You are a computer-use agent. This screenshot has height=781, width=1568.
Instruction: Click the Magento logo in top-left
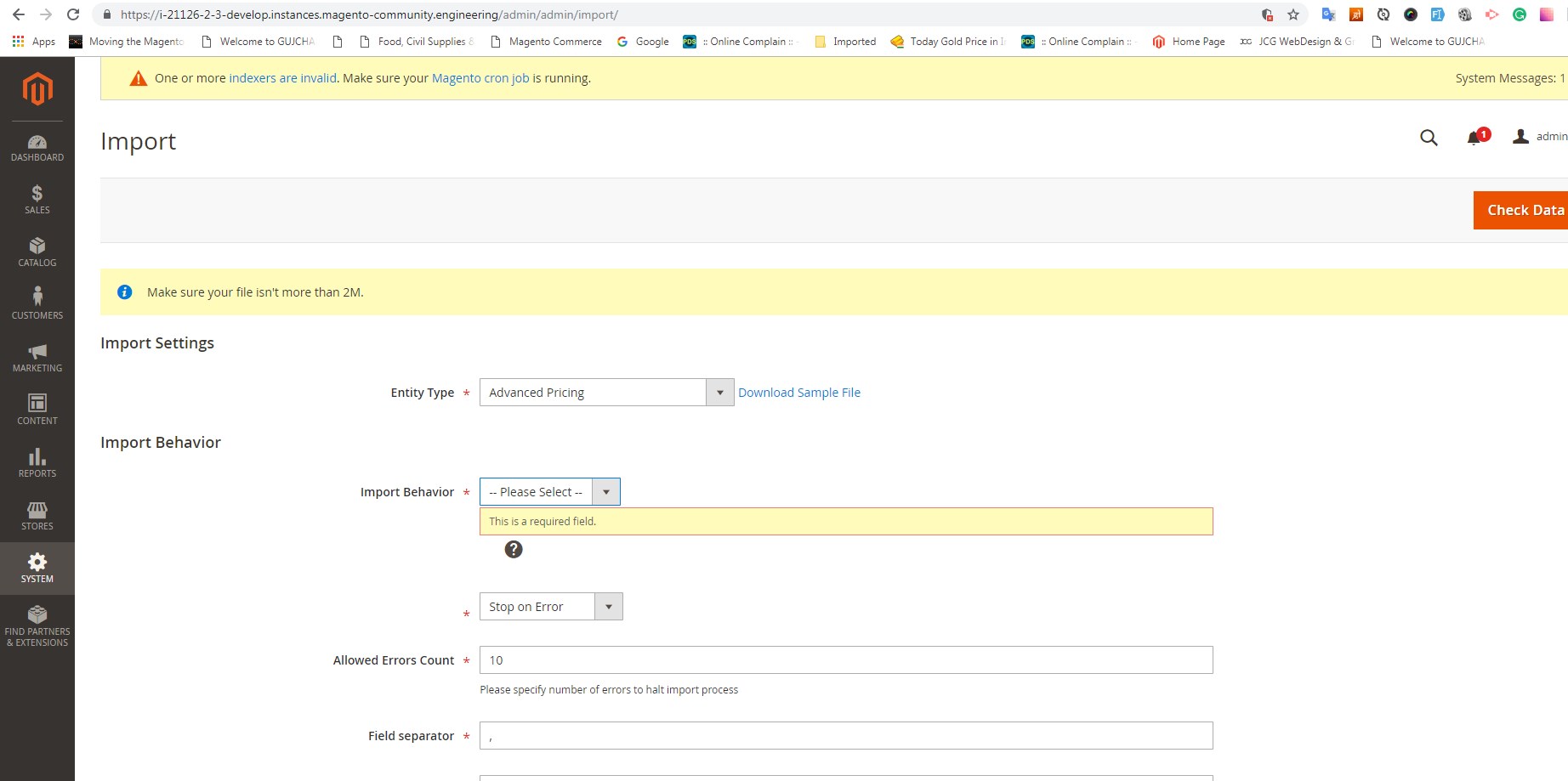tap(36, 88)
